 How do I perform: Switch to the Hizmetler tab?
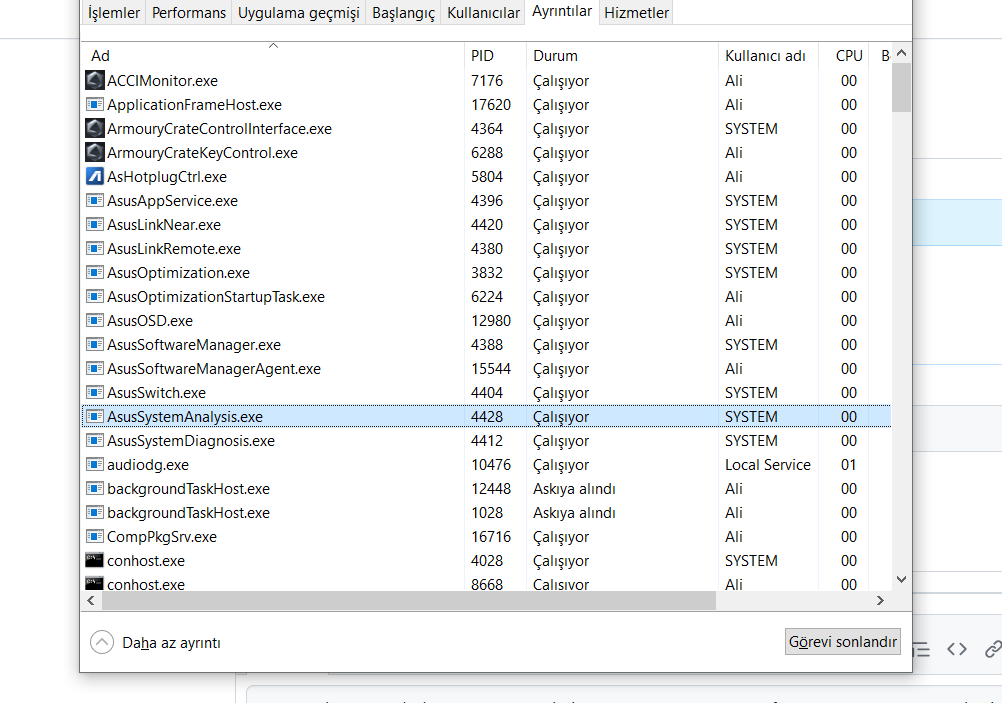(x=635, y=12)
